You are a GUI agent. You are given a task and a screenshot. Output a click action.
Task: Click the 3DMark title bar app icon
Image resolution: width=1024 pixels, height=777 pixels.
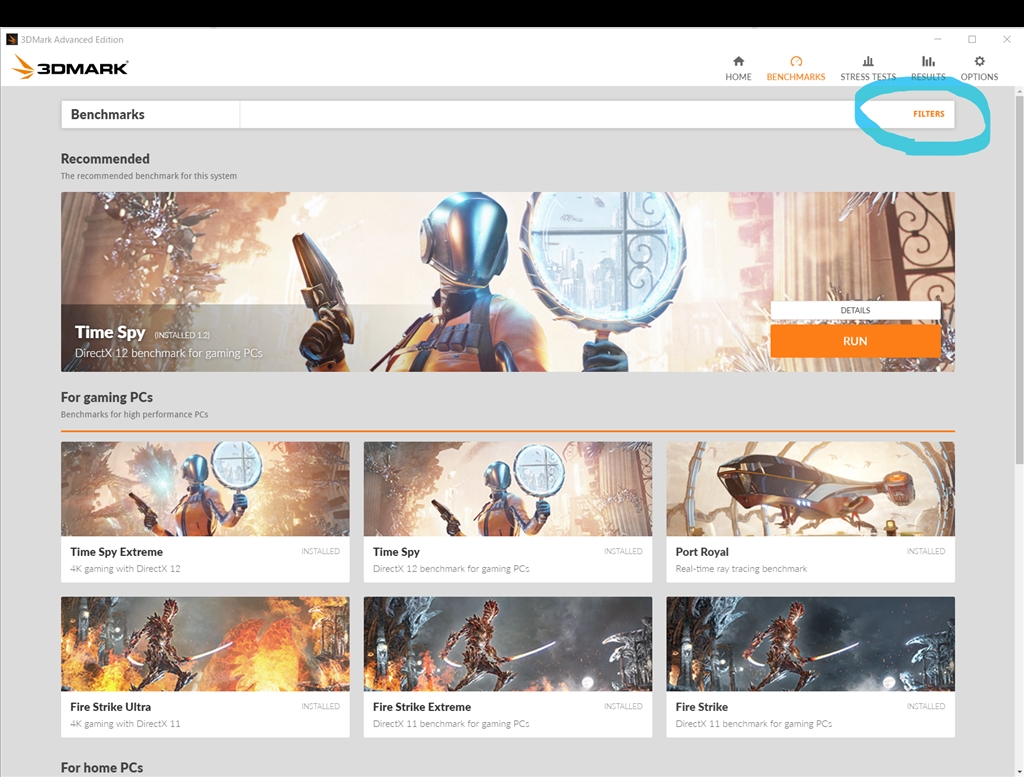tap(11, 39)
